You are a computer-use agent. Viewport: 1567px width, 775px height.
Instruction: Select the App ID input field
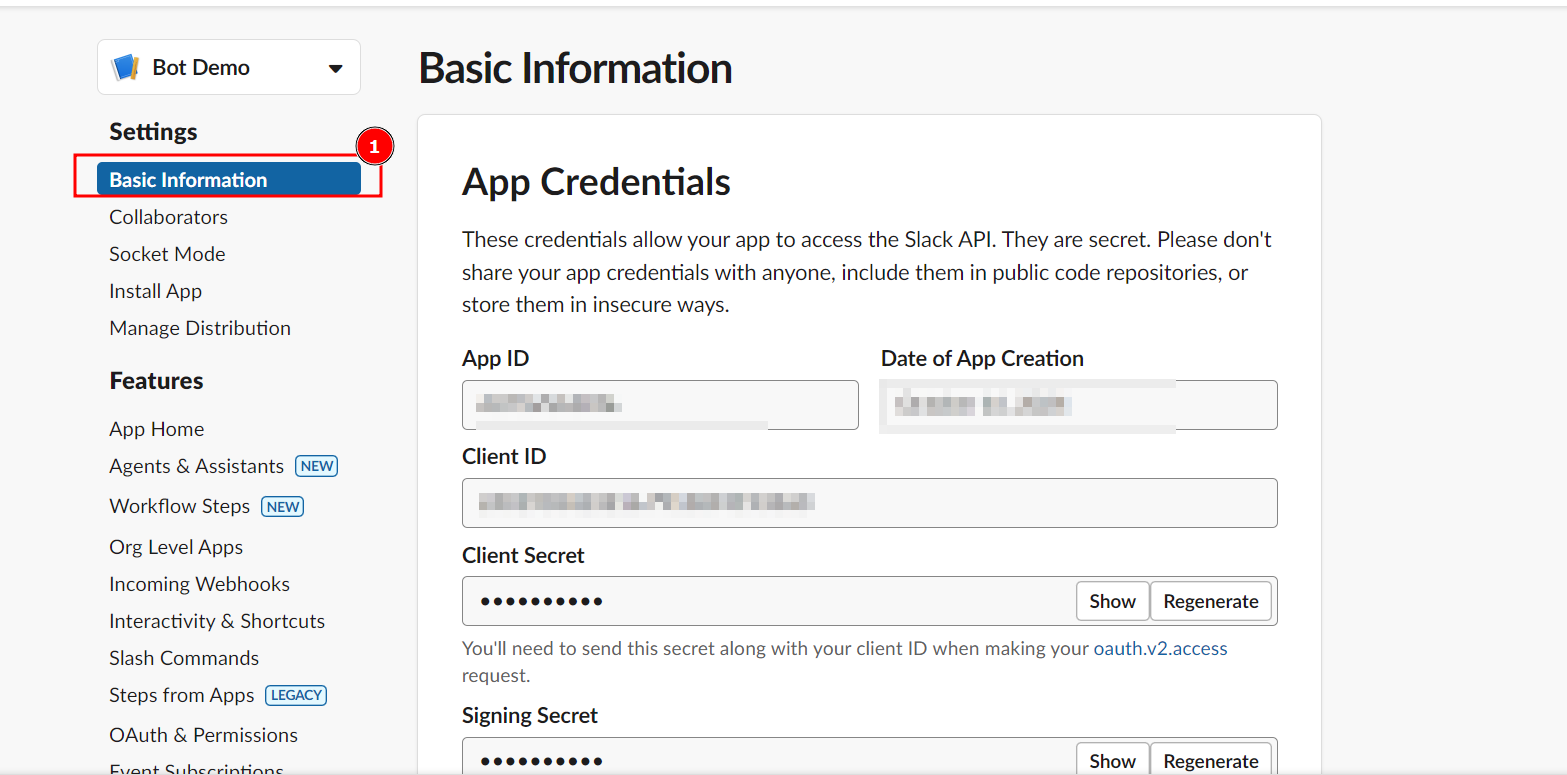(659, 404)
